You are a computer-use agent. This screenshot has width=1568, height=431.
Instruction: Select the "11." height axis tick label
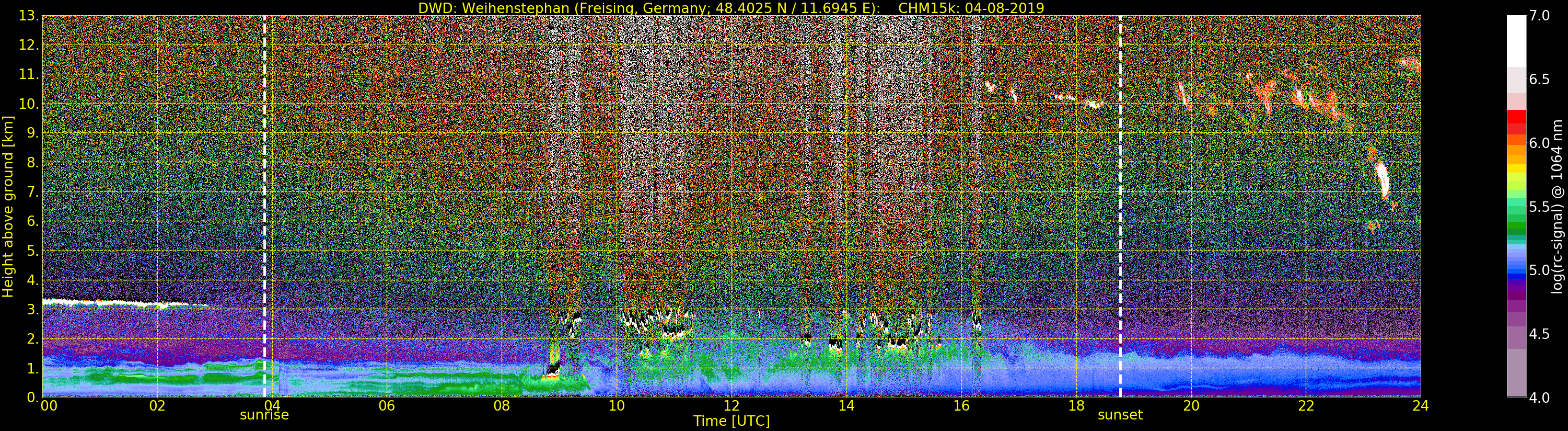pos(28,75)
